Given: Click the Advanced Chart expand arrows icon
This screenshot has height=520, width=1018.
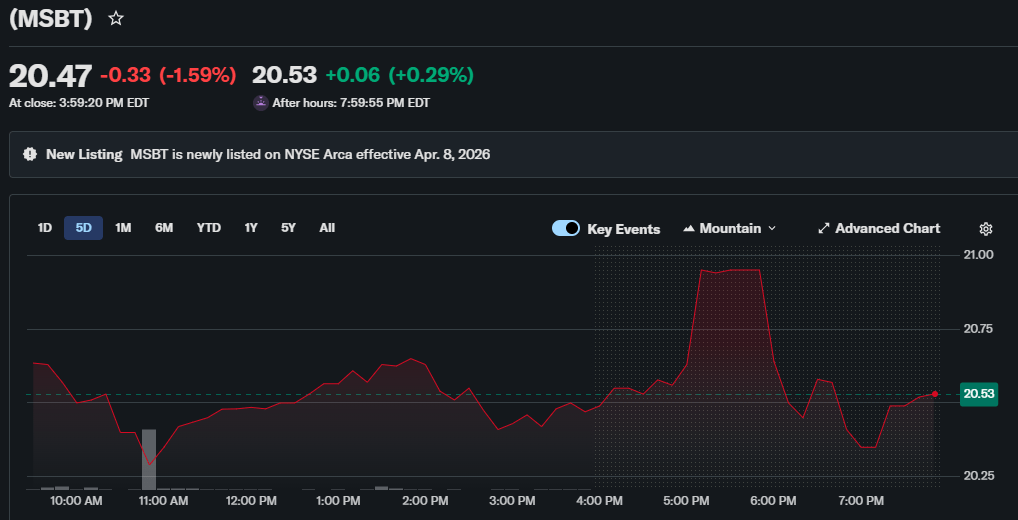Looking at the screenshot, I should click(824, 229).
